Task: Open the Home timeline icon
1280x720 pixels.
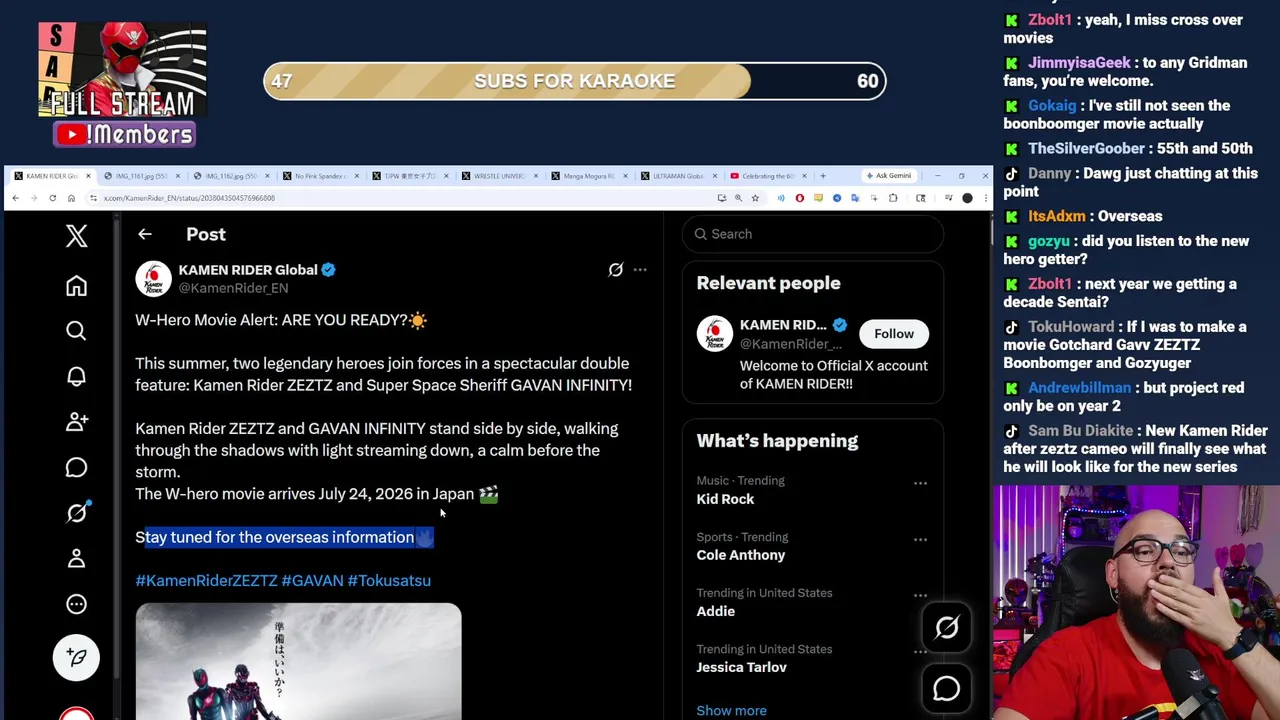Action: pyautogui.click(x=76, y=286)
